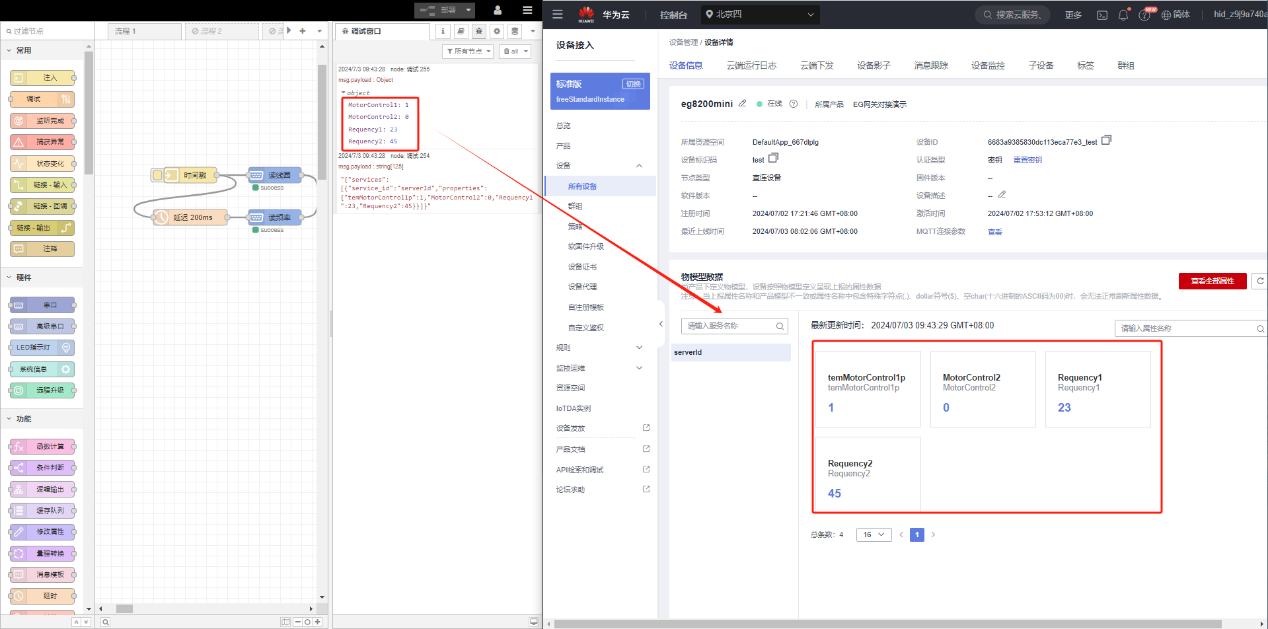Copy the device ID with copy icon
This screenshot has height=629, width=1268.
[x=1106, y=141]
